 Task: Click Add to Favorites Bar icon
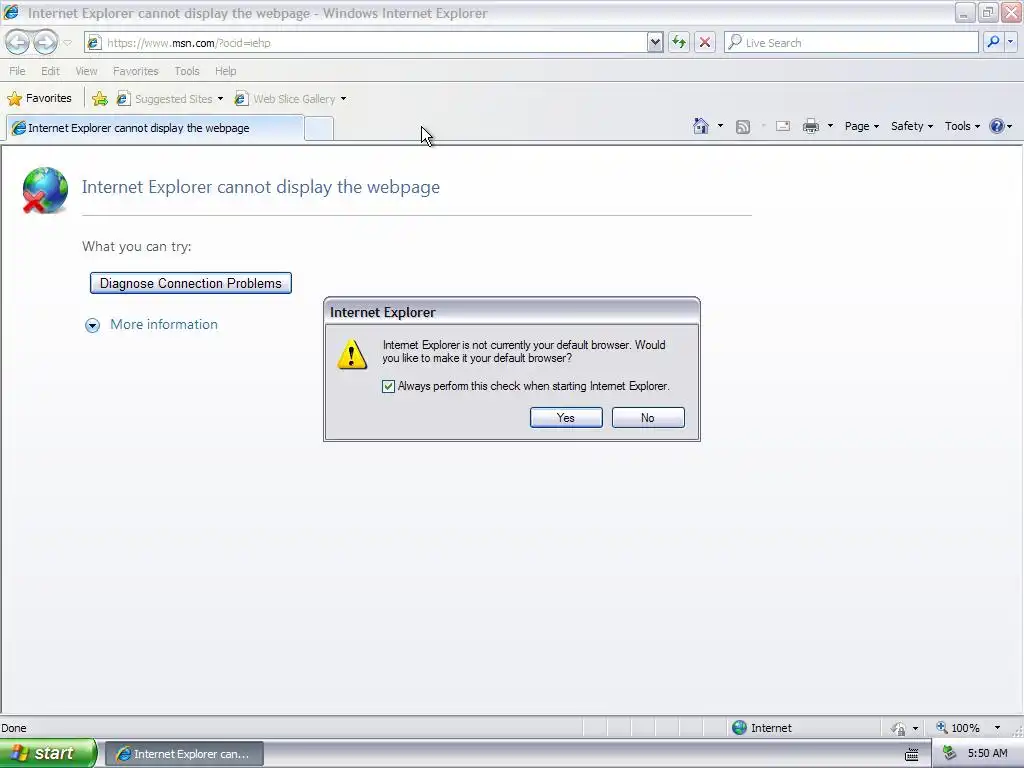100,99
